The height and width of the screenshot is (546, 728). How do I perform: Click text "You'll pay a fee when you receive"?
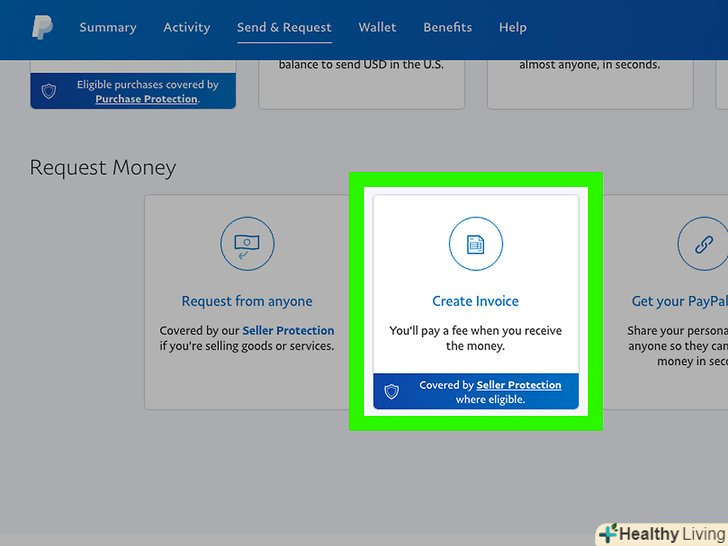tap(475, 331)
